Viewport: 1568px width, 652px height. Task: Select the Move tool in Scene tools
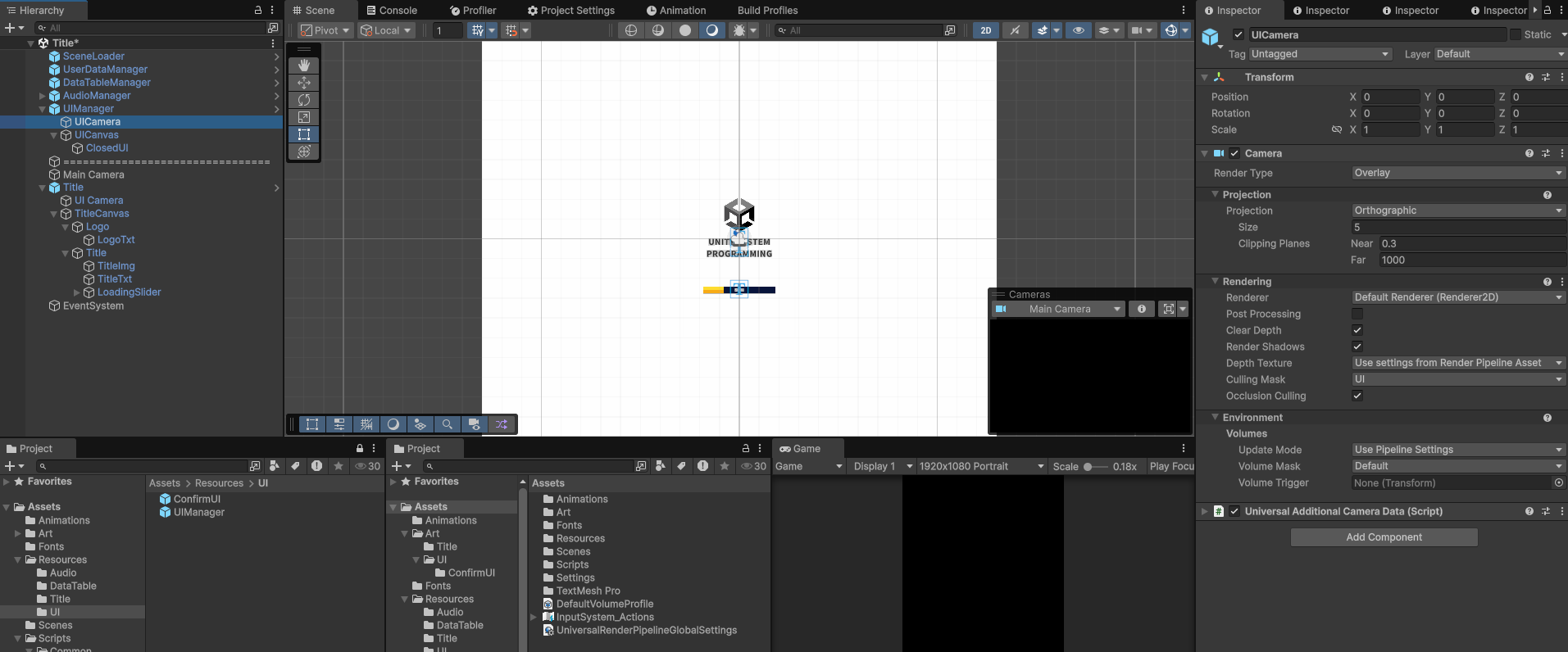point(303,83)
